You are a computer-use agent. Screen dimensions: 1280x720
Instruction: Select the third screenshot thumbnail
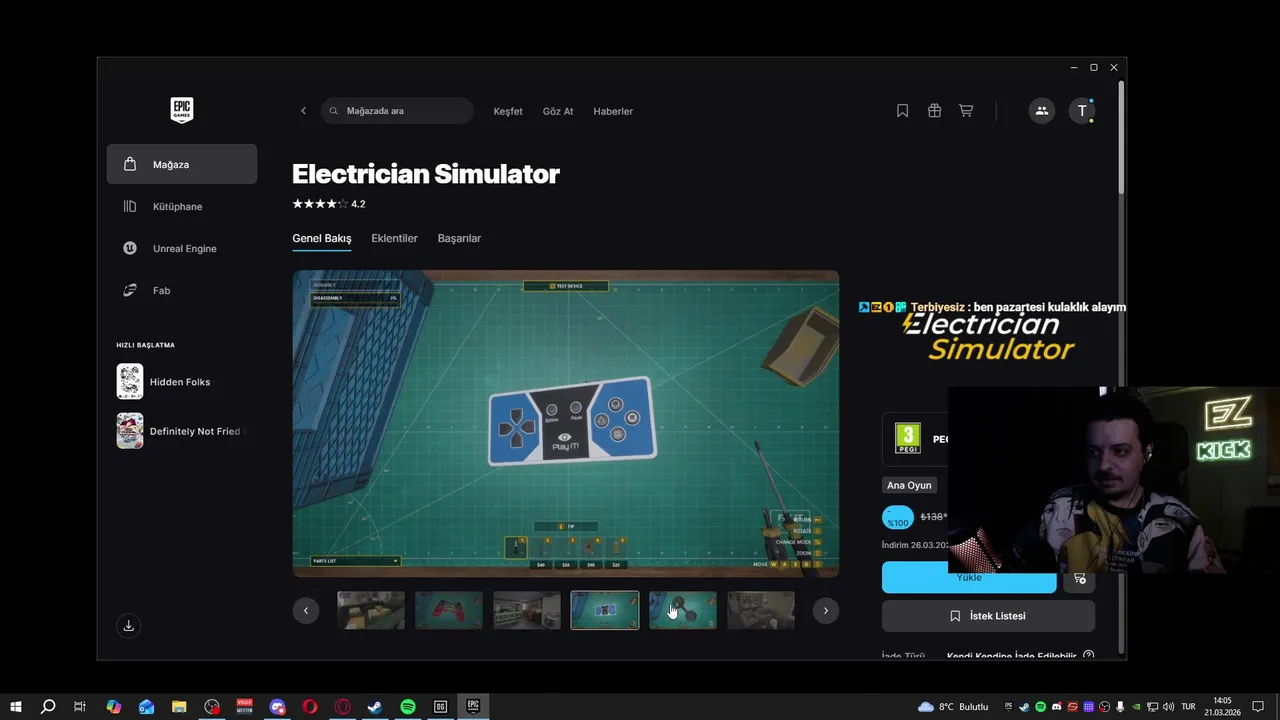pyautogui.click(x=527, y=610)
